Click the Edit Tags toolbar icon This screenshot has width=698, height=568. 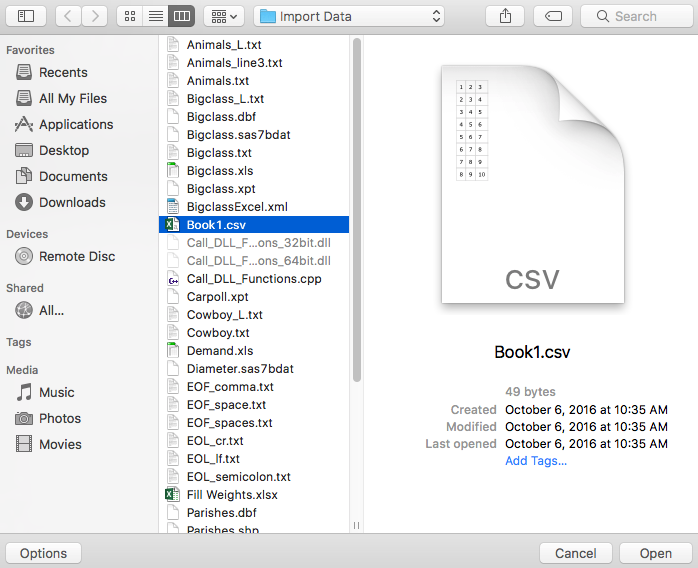(x=553, y=16)
